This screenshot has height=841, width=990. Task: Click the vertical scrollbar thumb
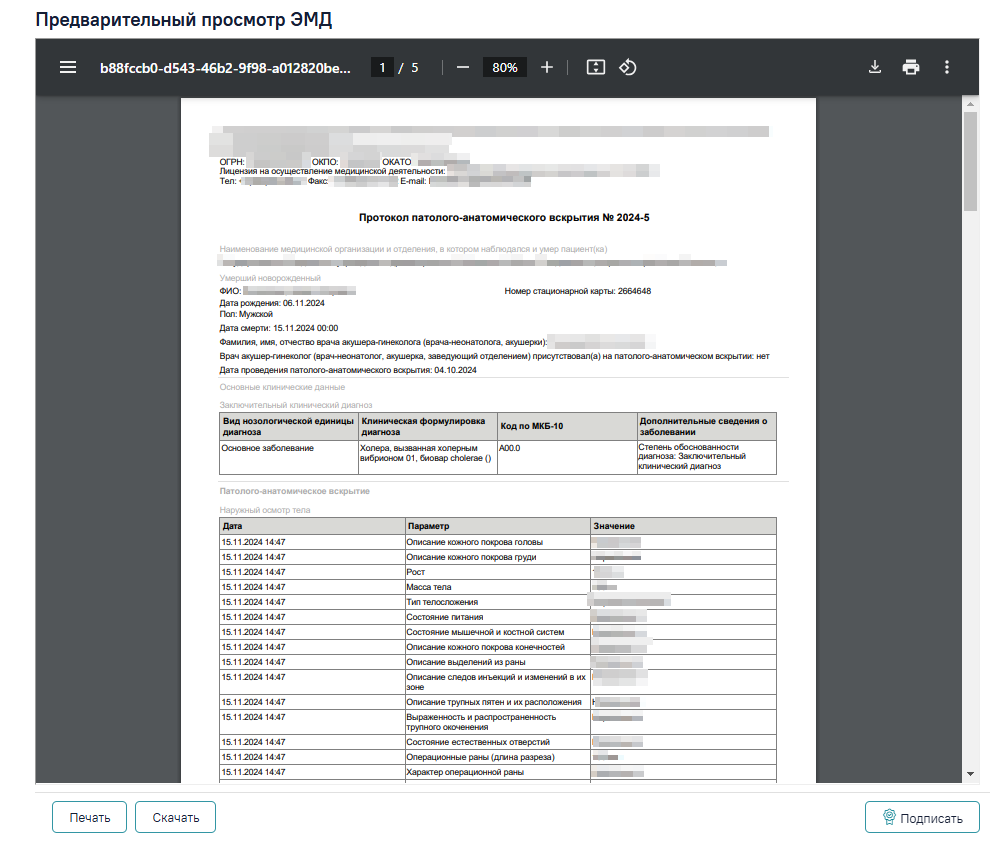(x=970, y=162)
